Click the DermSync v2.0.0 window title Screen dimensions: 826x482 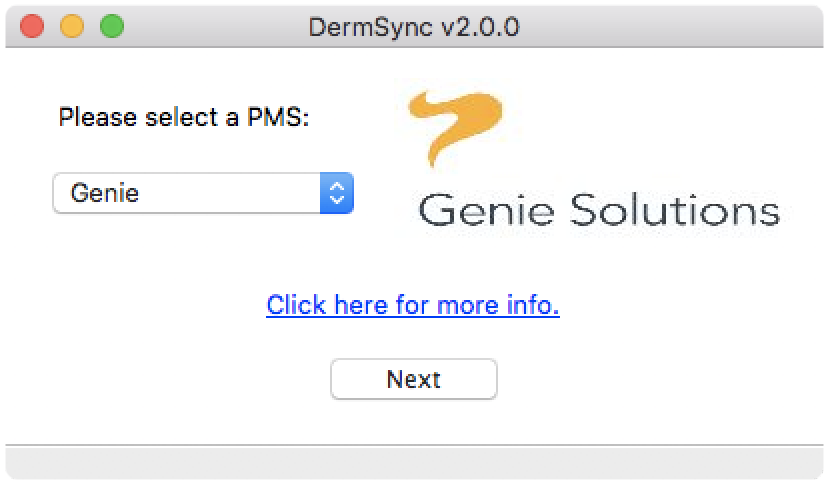click(x=413, y=26)
